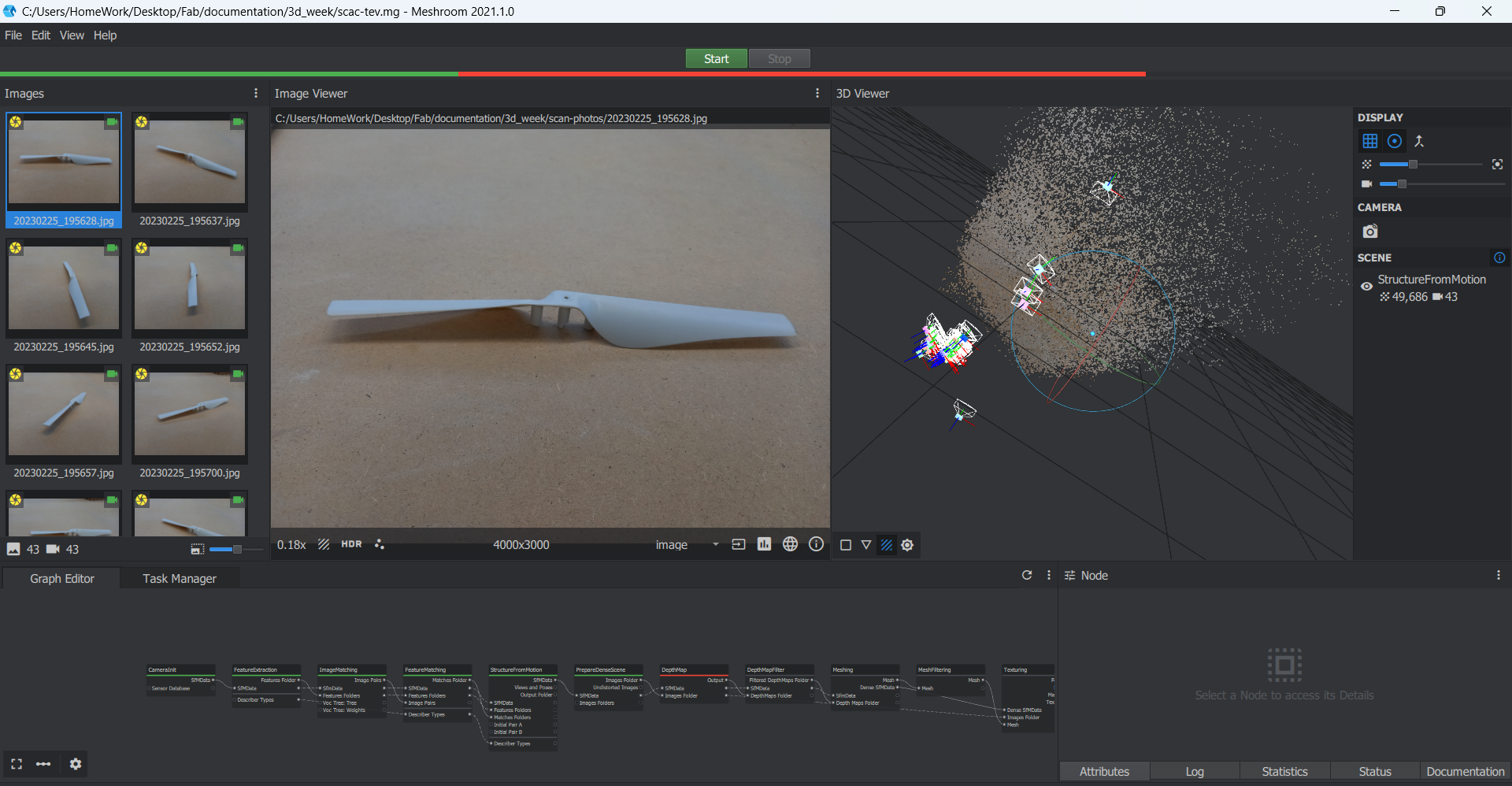Switch to the Task Manager tab

pos(180,578)
